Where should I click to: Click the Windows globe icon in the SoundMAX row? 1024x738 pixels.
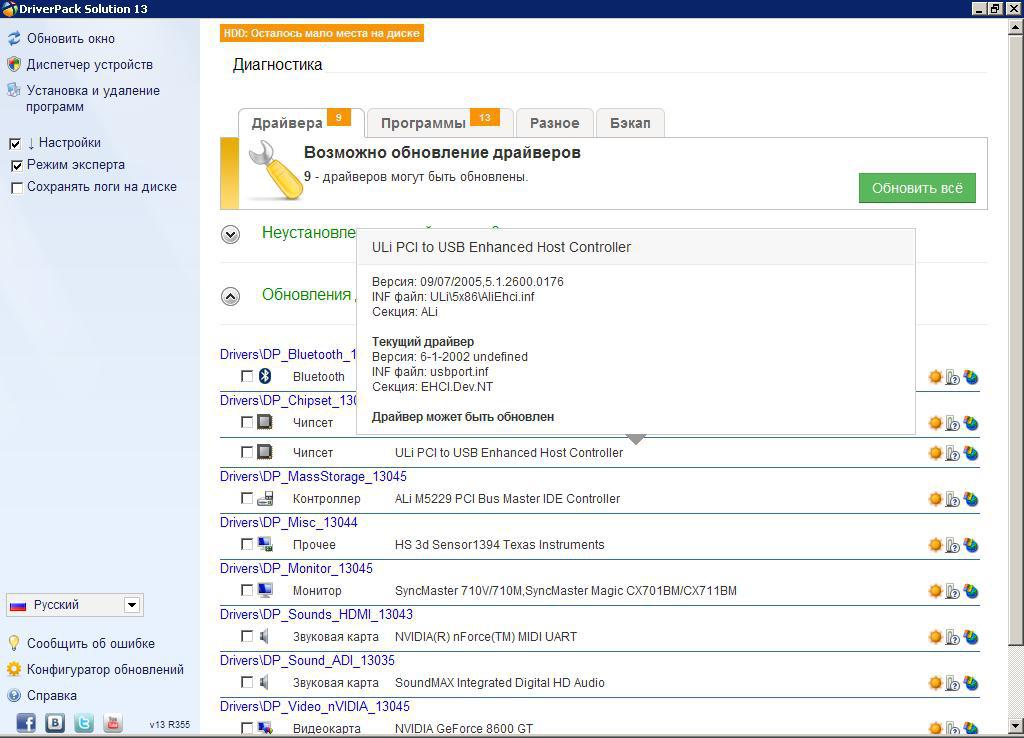971,683
